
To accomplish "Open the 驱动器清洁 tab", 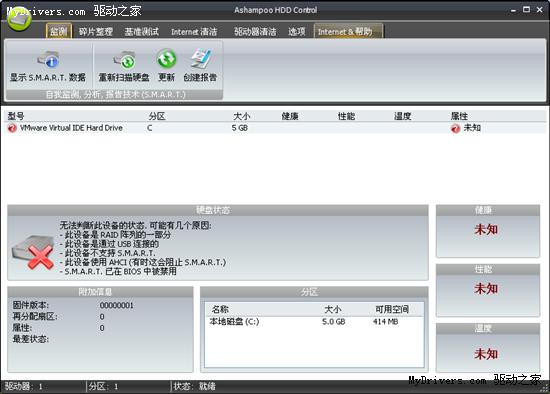I will pyautogui.click(x=255, y=32).
